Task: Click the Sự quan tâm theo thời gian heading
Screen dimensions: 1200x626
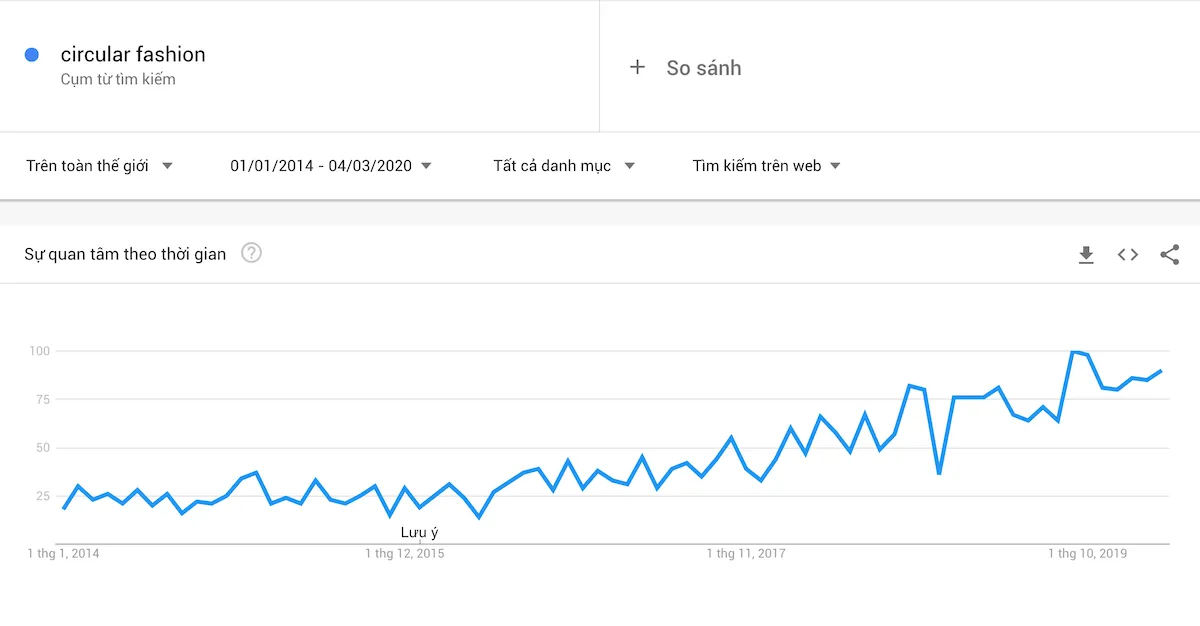Action: [x=125, y=254]
